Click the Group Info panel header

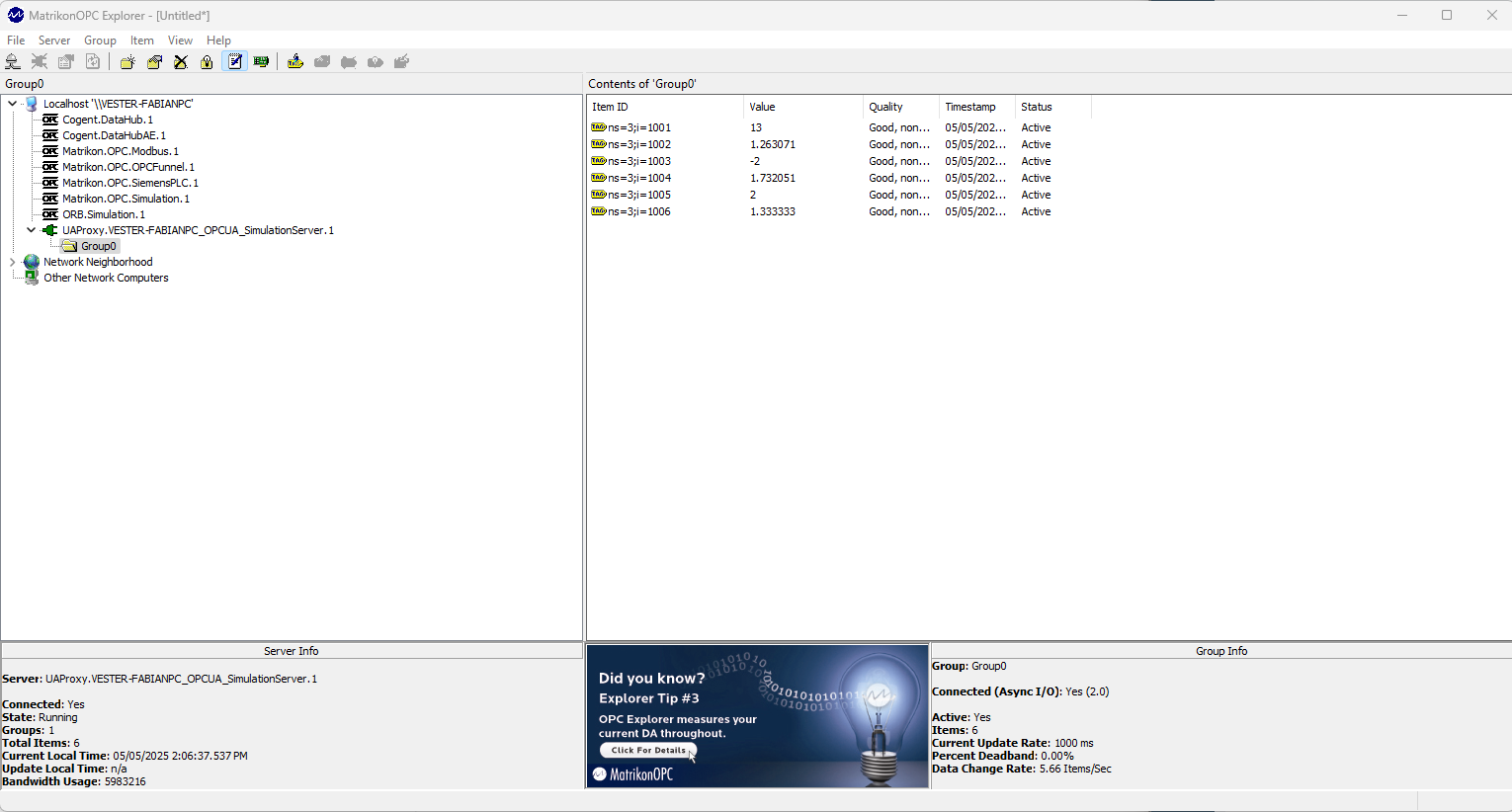coord(1221,651)
